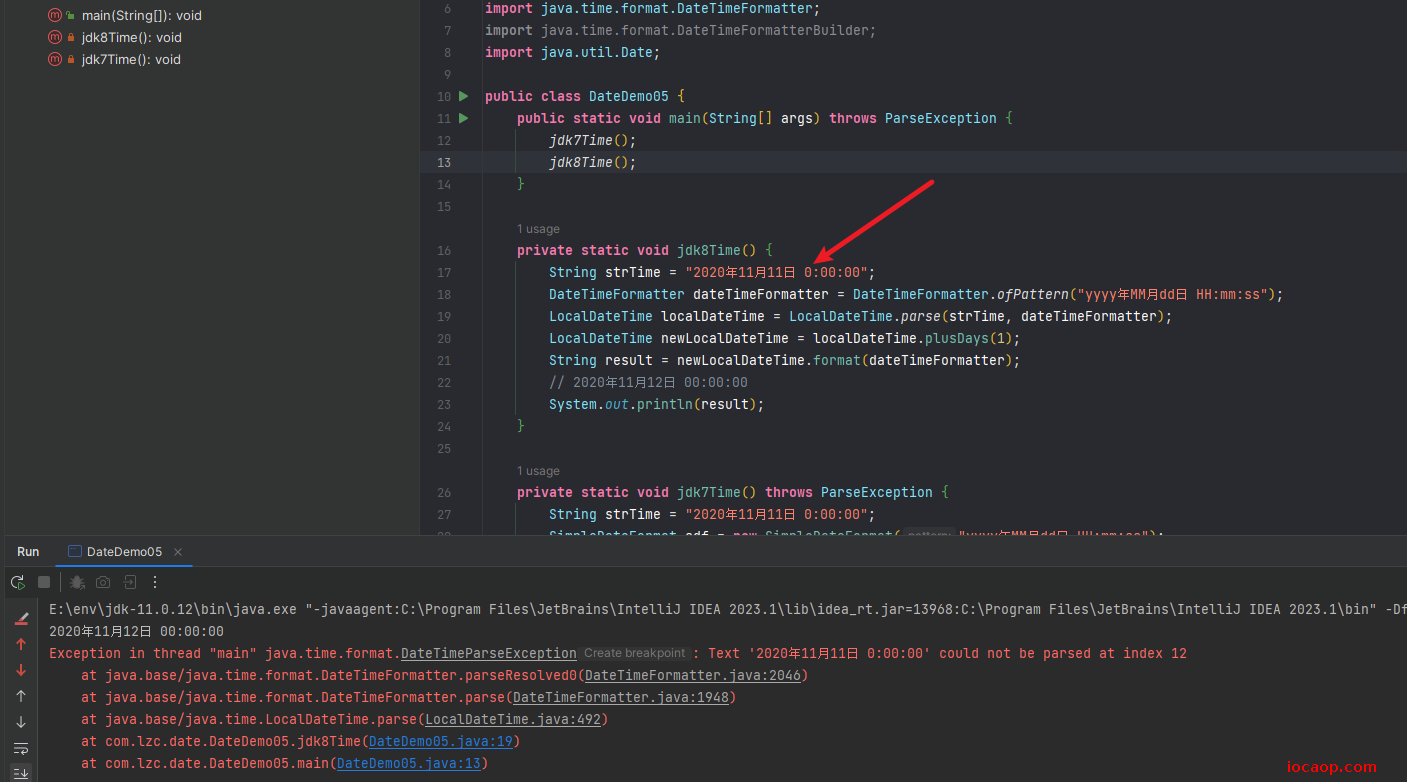Click 'could not be parsed at index 12' text
This screenshot has width=1407, height=782.
[1063, 653]
